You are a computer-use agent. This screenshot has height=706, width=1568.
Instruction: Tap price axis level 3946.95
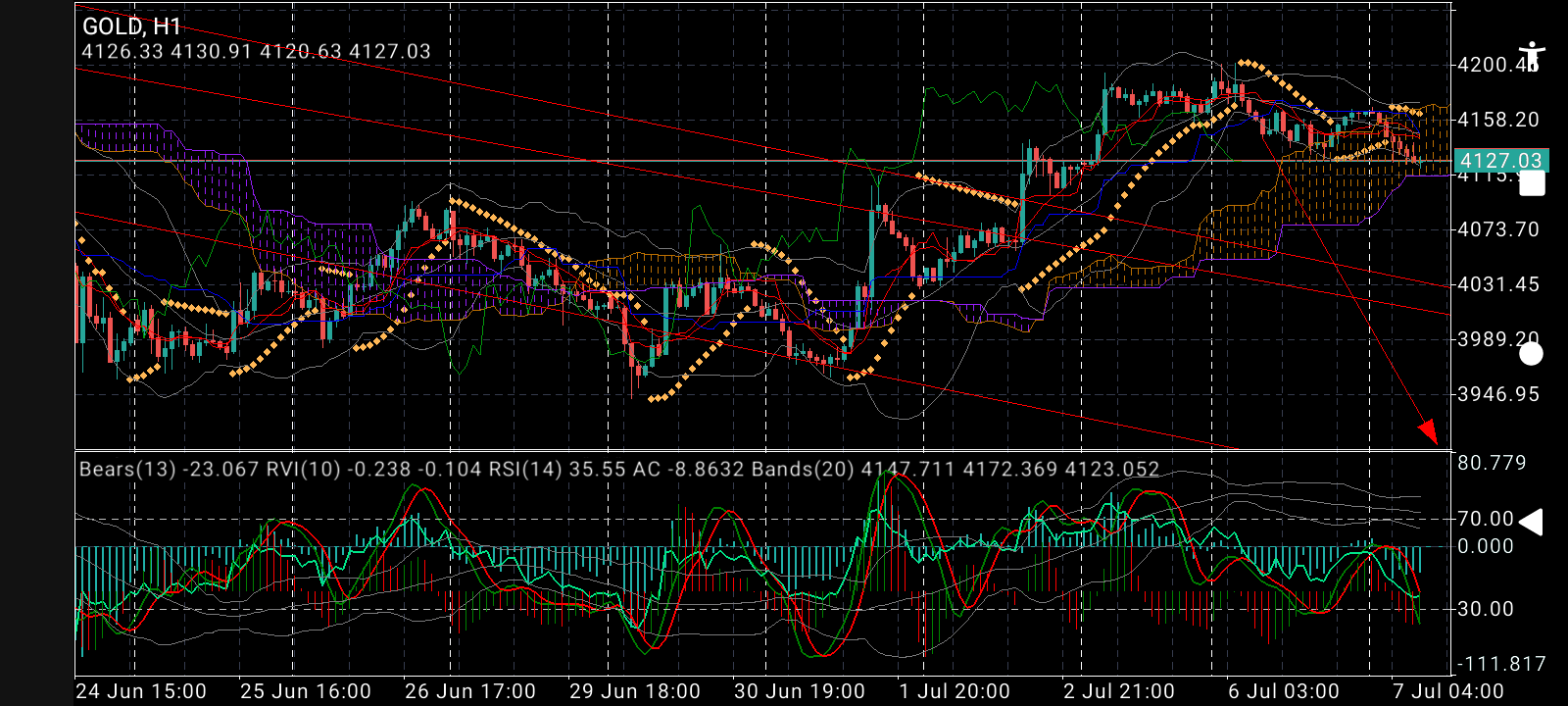(1498, 394)
